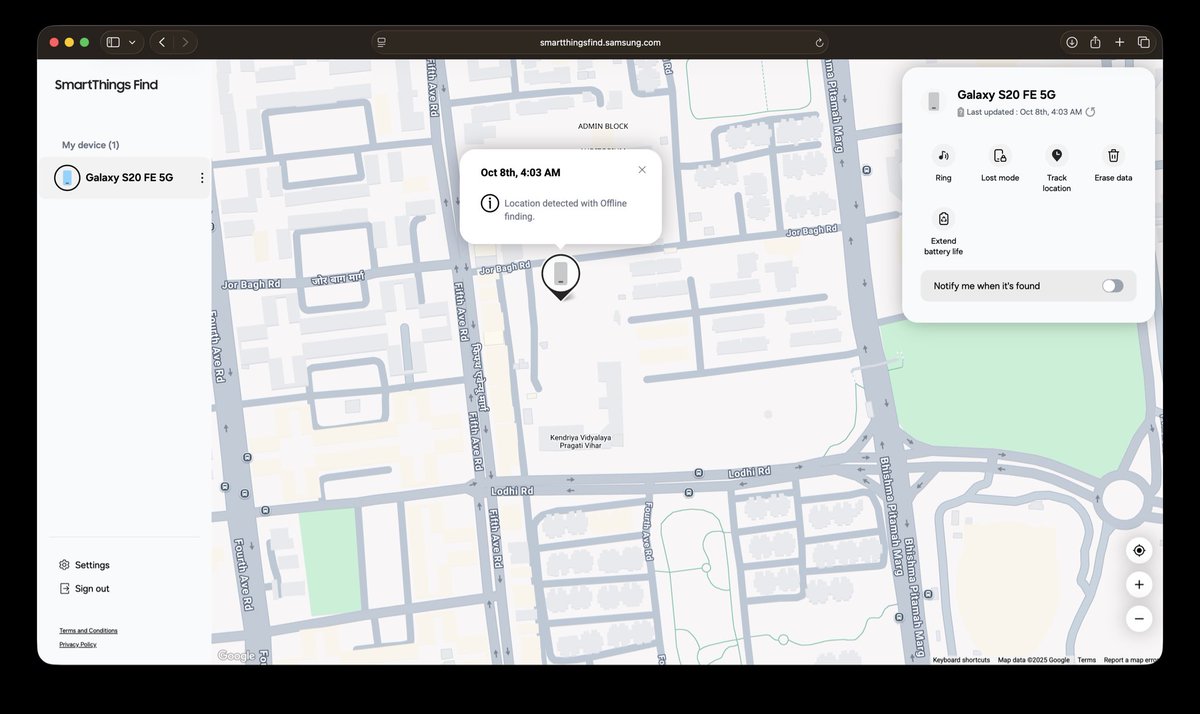Screen dimensions: 1200x714
Task: Zoom in on the map
Action: [x=1139, y=585]
